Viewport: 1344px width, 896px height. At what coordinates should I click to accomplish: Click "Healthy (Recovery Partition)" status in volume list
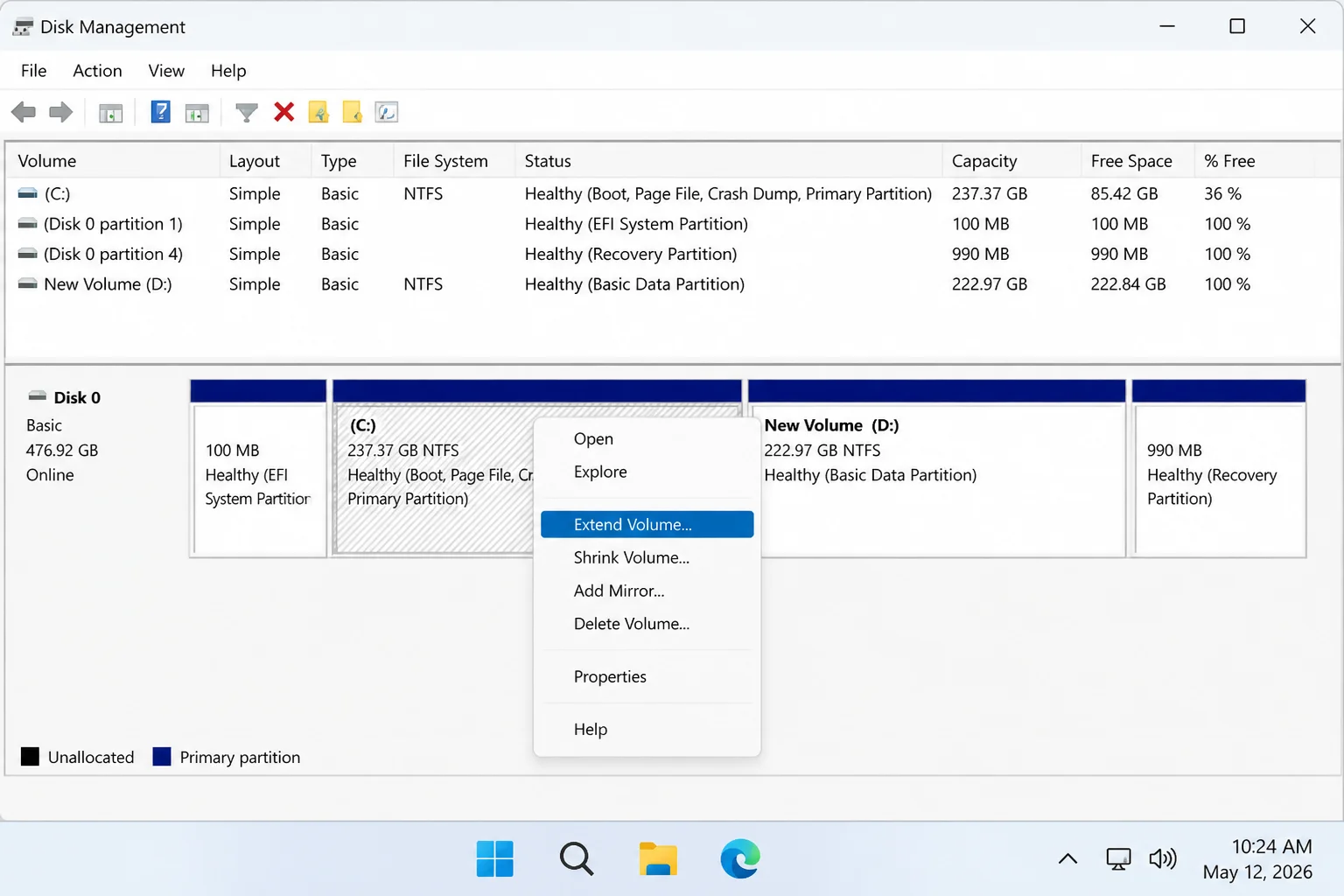tap(631, 255)
